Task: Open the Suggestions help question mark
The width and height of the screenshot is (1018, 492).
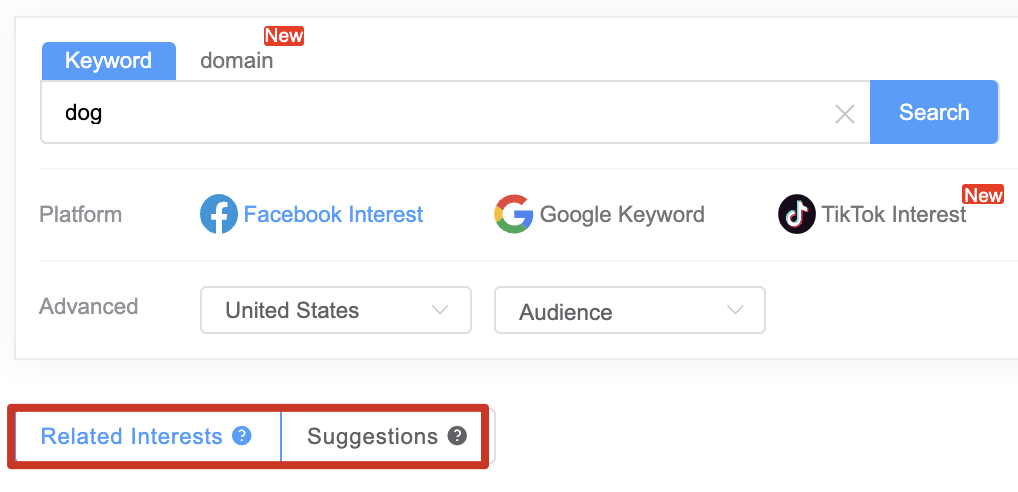Action: click(457, 436)
